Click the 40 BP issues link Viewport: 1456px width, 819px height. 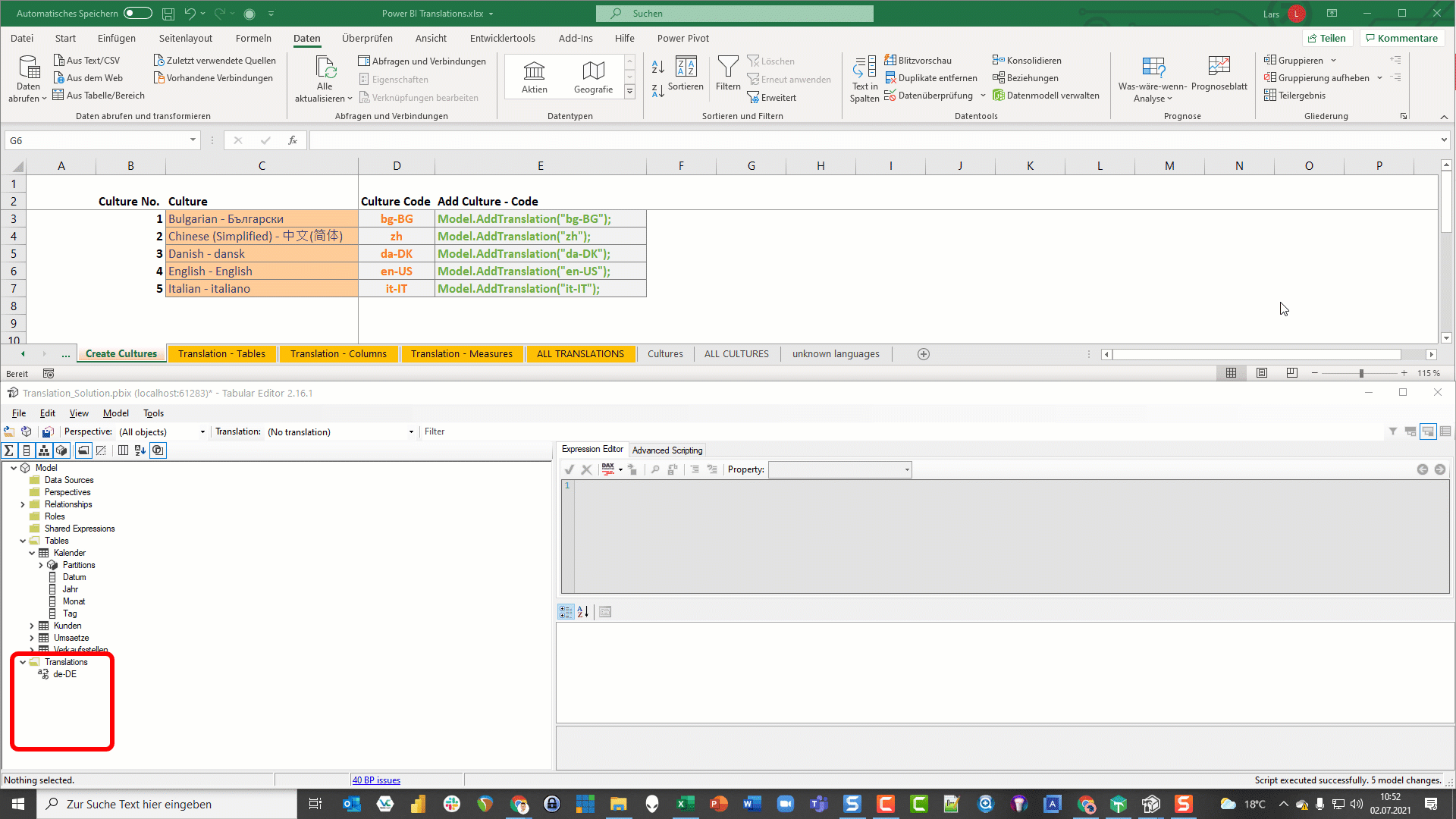[x=376, y=780]
